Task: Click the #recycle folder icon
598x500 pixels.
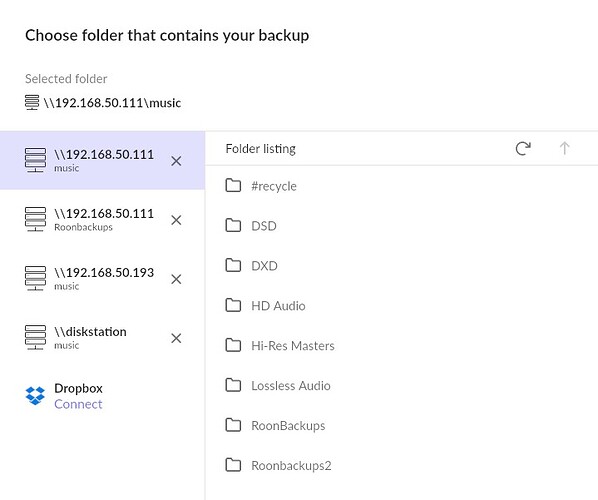Action: pos(233,186)
